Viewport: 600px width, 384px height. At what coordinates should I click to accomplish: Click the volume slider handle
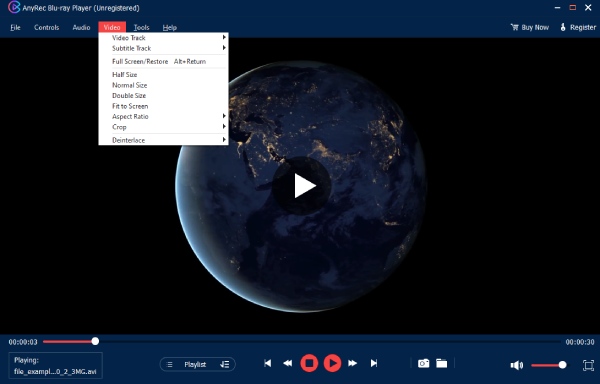pyautogui.click(x=562, y=365)
